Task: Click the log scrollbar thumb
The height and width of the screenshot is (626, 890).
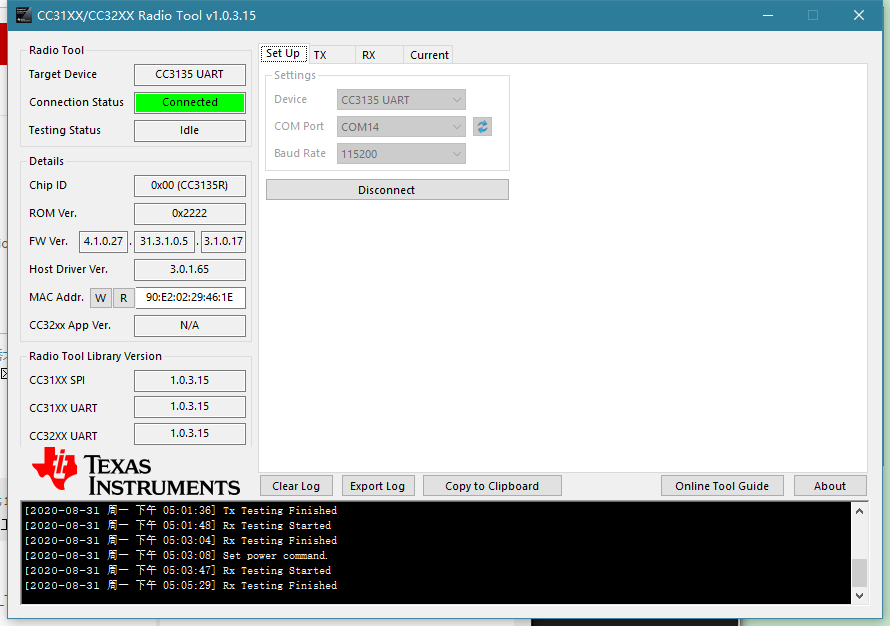Action: [x=859, y=573]
